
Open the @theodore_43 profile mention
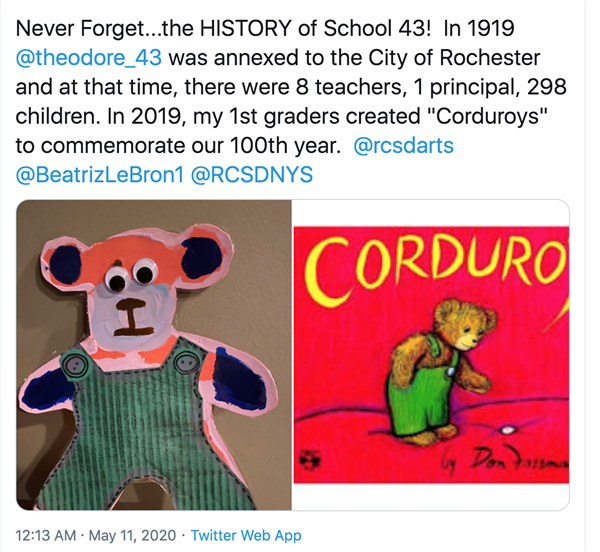coord(88,58)
